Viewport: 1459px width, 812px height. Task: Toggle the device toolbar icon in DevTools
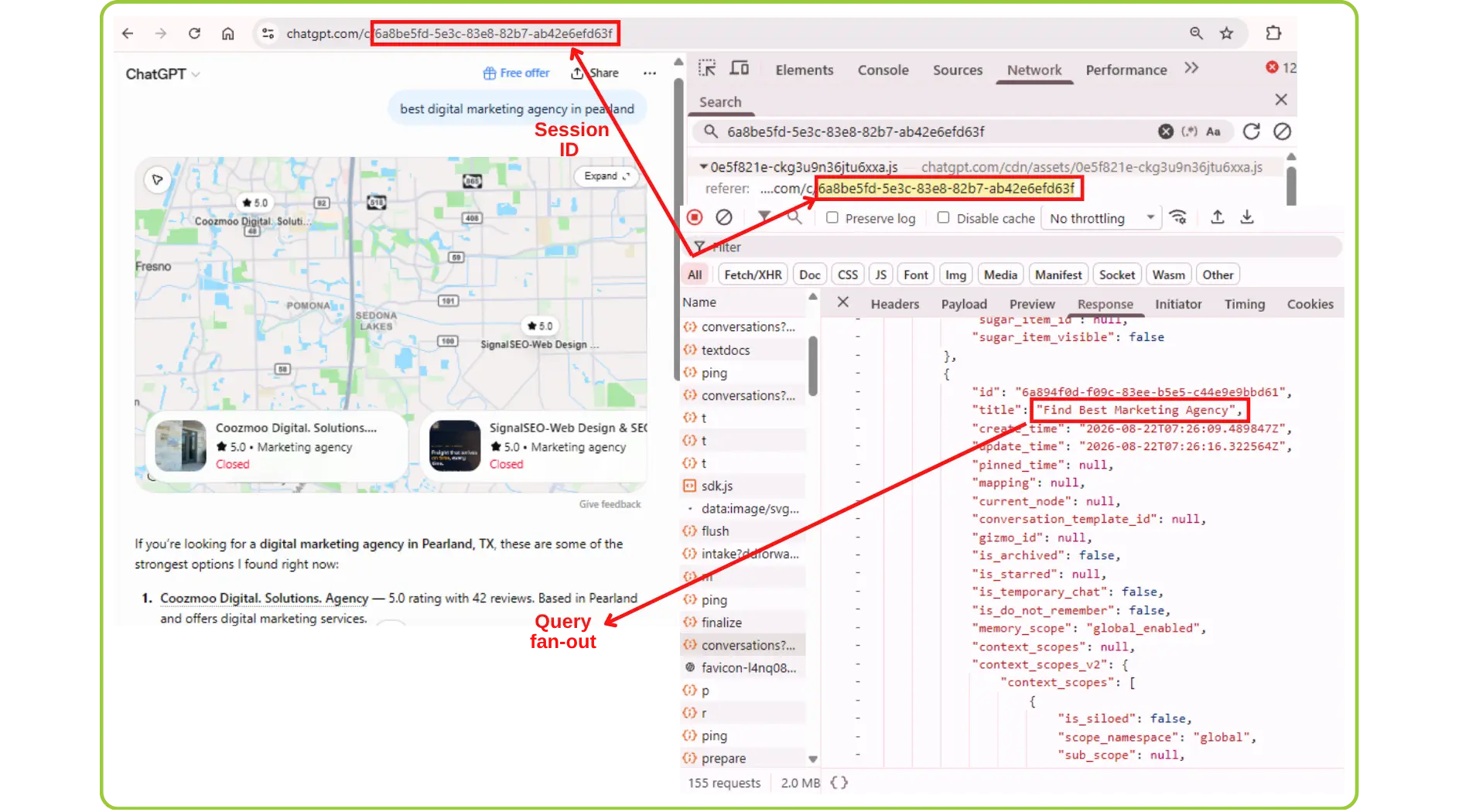740,68
